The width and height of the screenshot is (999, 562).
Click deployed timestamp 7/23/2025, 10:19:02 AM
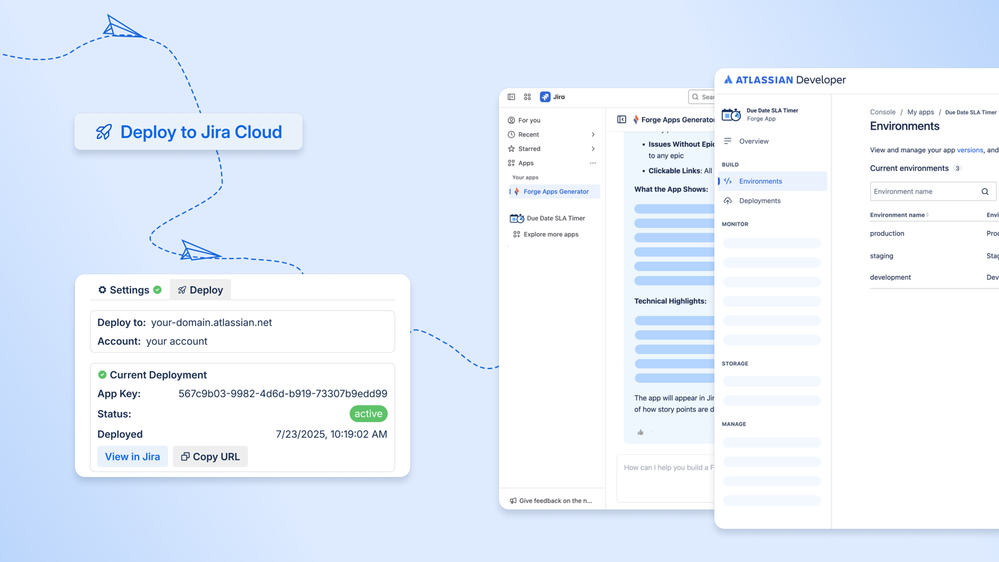click(x=331, y=434)
